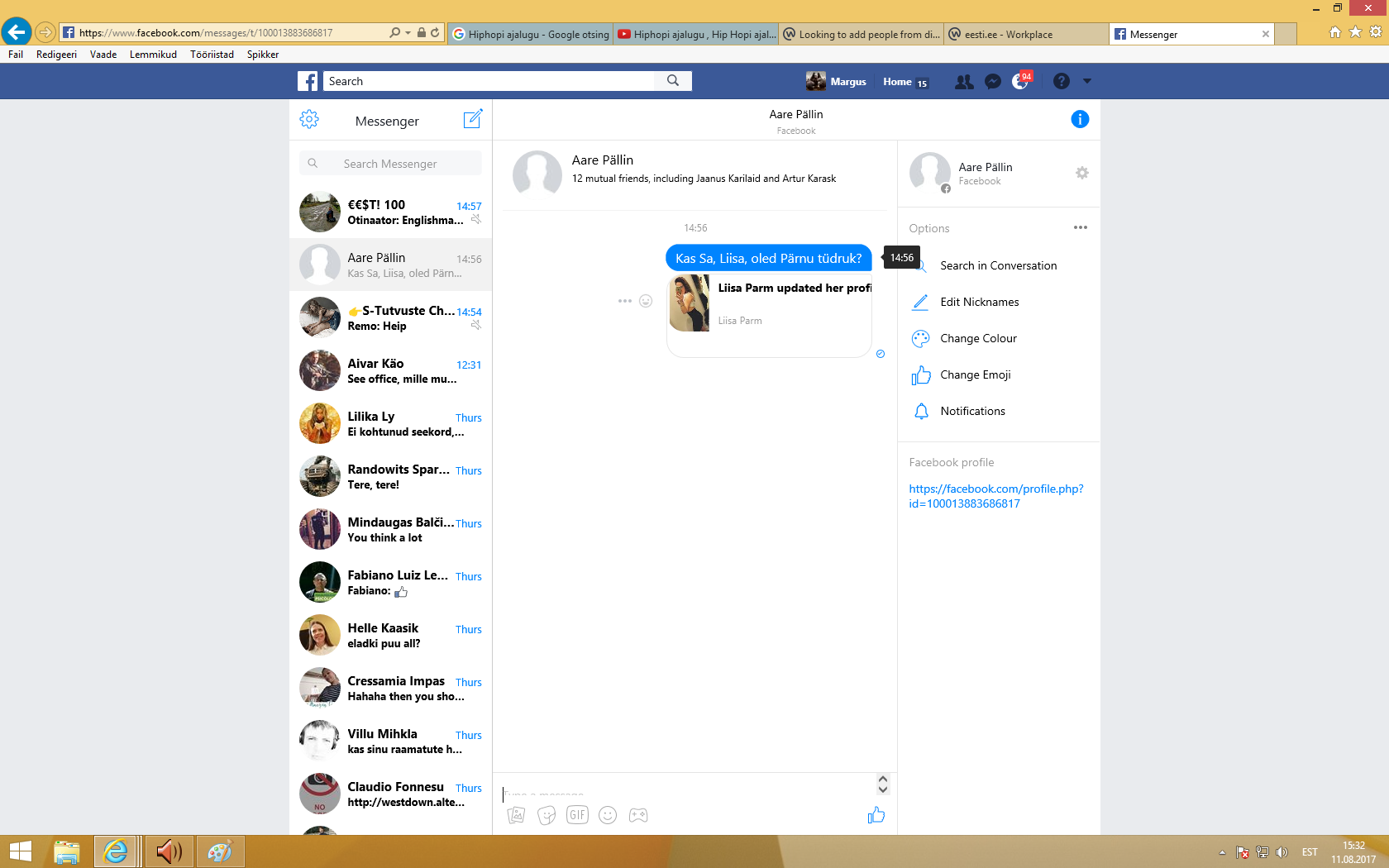Open Facebook account dropdown arrow
1389x868 pixels.
1087,81
